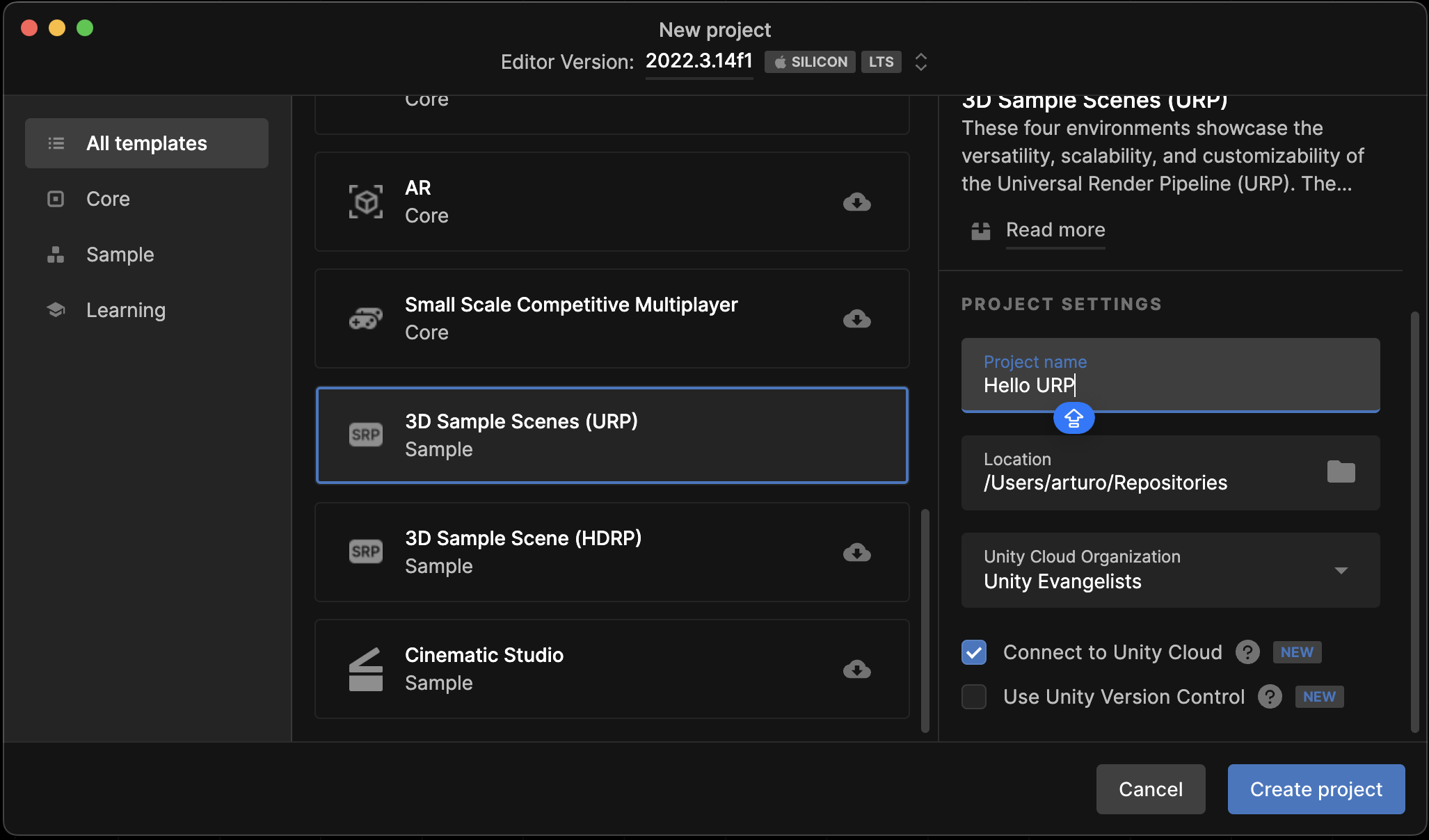This screenshot has height=840, width=1429.
Task: Click the Cancel button
Action: pyautogui.click(x=1150, y=789)
